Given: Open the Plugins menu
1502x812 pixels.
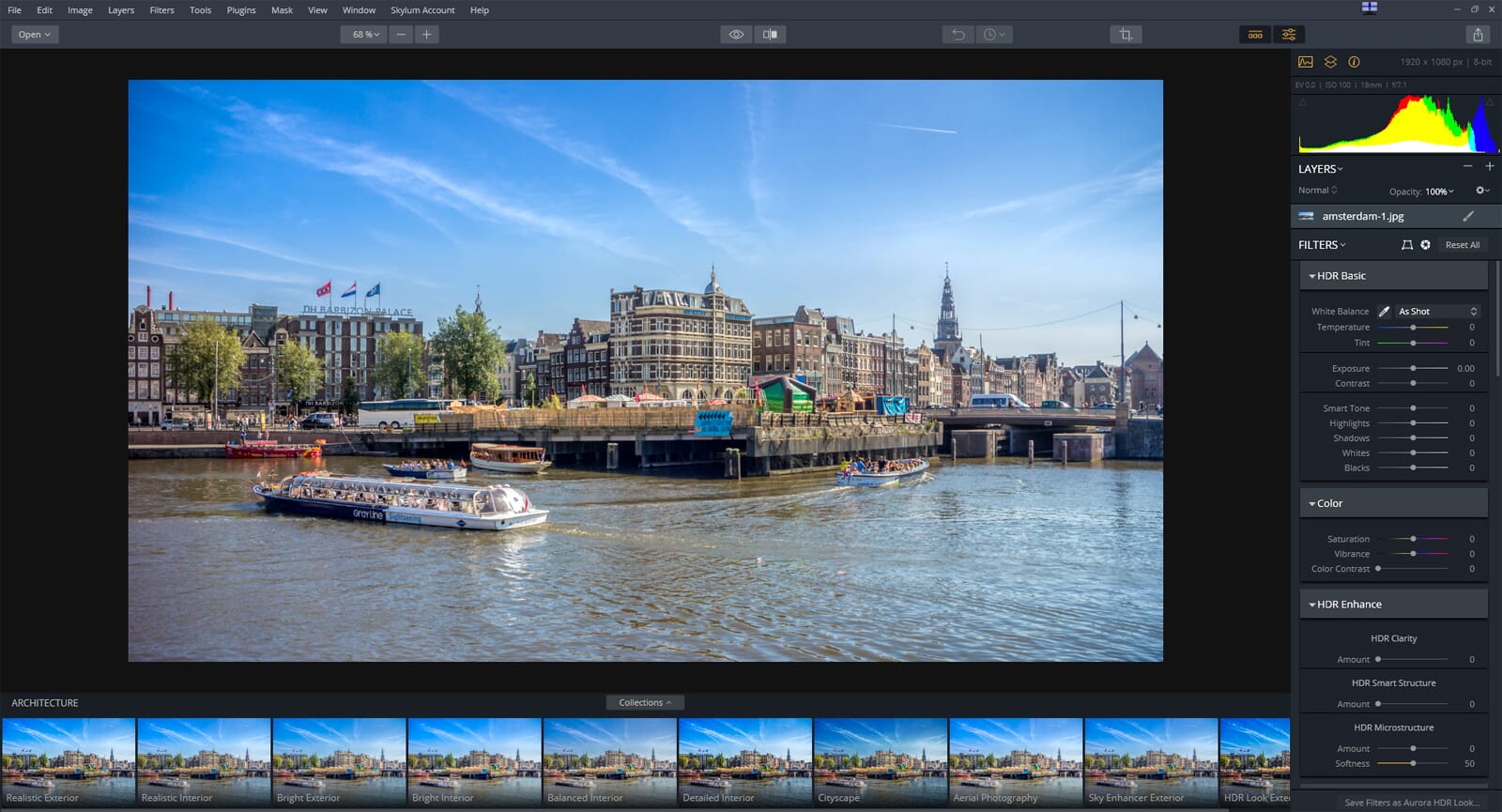Looking at the screenshot, I should tap(240, 10).
